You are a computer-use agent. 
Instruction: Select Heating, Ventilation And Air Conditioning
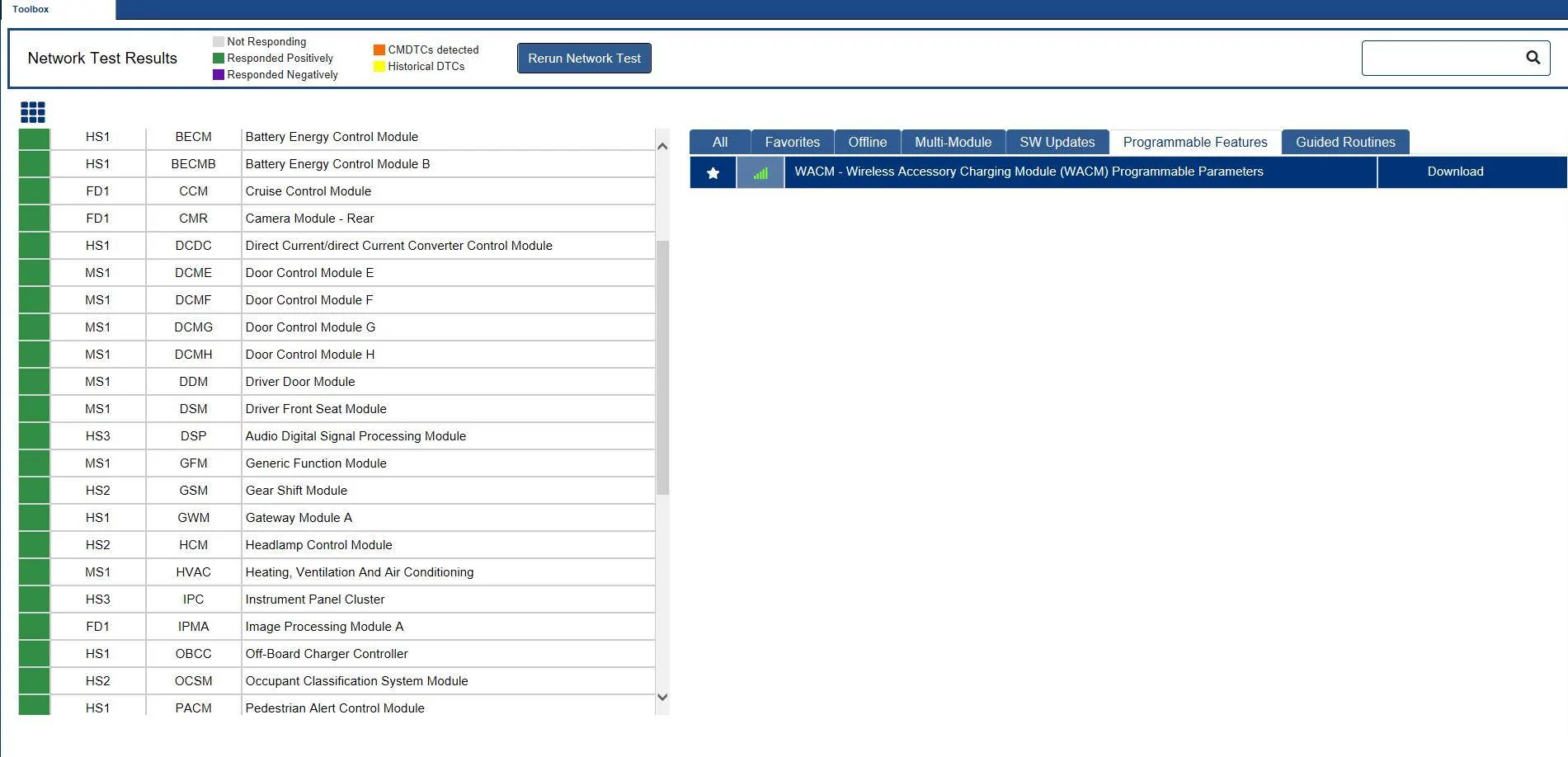coord(337,572)
